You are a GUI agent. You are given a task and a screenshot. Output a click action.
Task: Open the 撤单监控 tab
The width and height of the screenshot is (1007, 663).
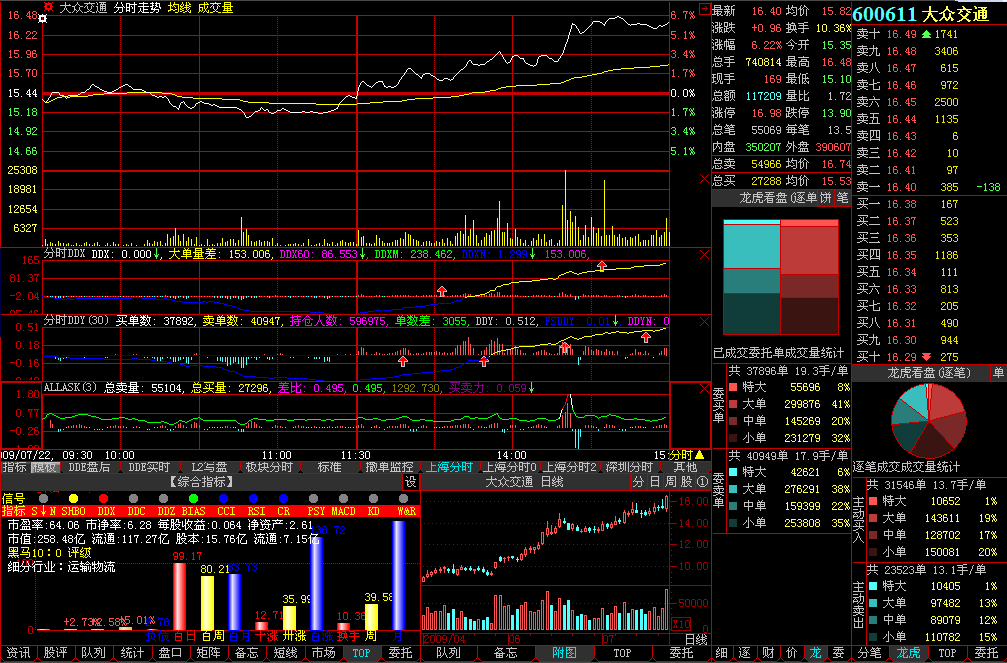click(390, 467)
